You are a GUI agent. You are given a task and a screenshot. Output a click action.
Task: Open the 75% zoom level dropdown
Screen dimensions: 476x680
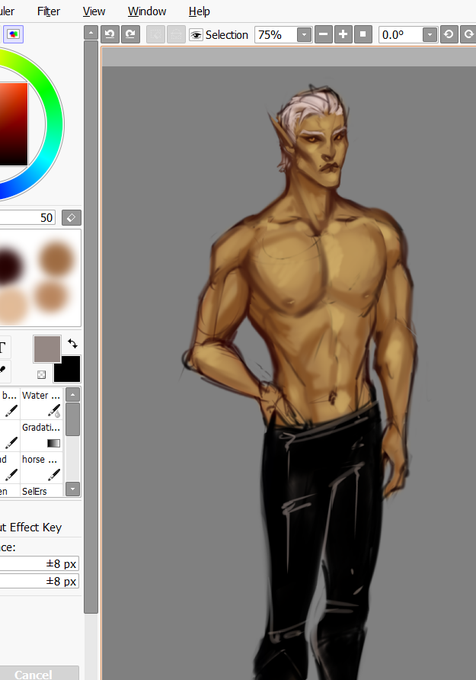pos(304,35)
